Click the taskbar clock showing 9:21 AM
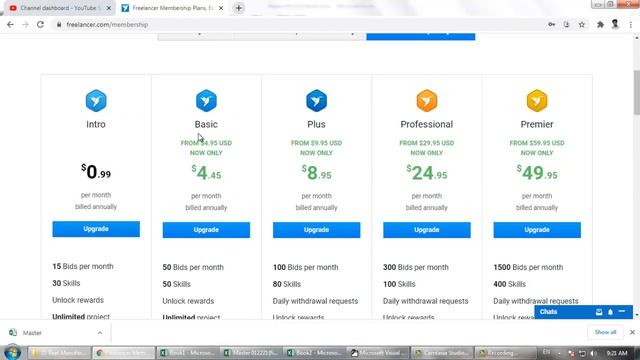Image resolution: width=640 pixels, height=360 pixels. 616,353
